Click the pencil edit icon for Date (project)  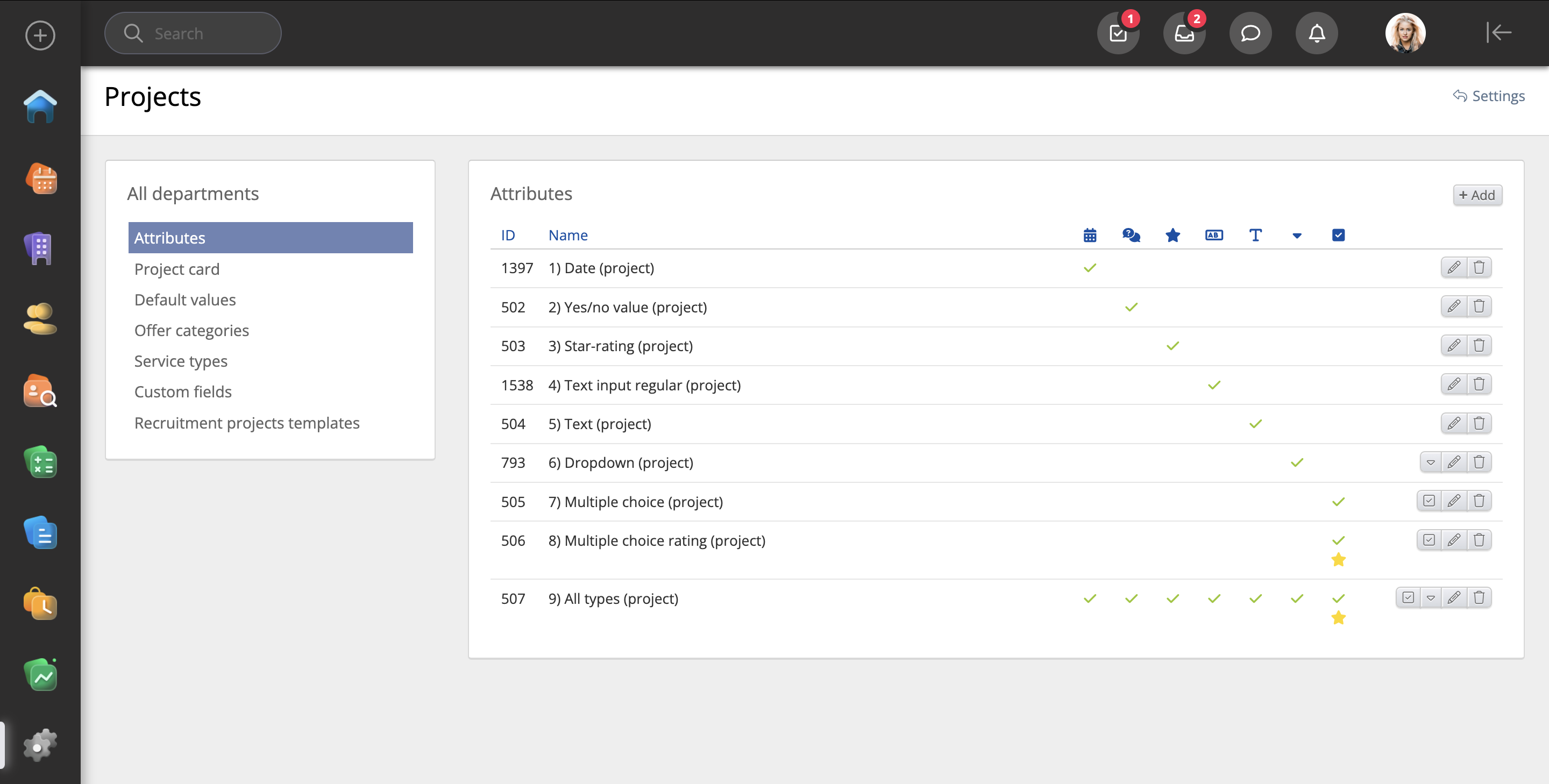pyautogui.click(x=1453, y=267)
